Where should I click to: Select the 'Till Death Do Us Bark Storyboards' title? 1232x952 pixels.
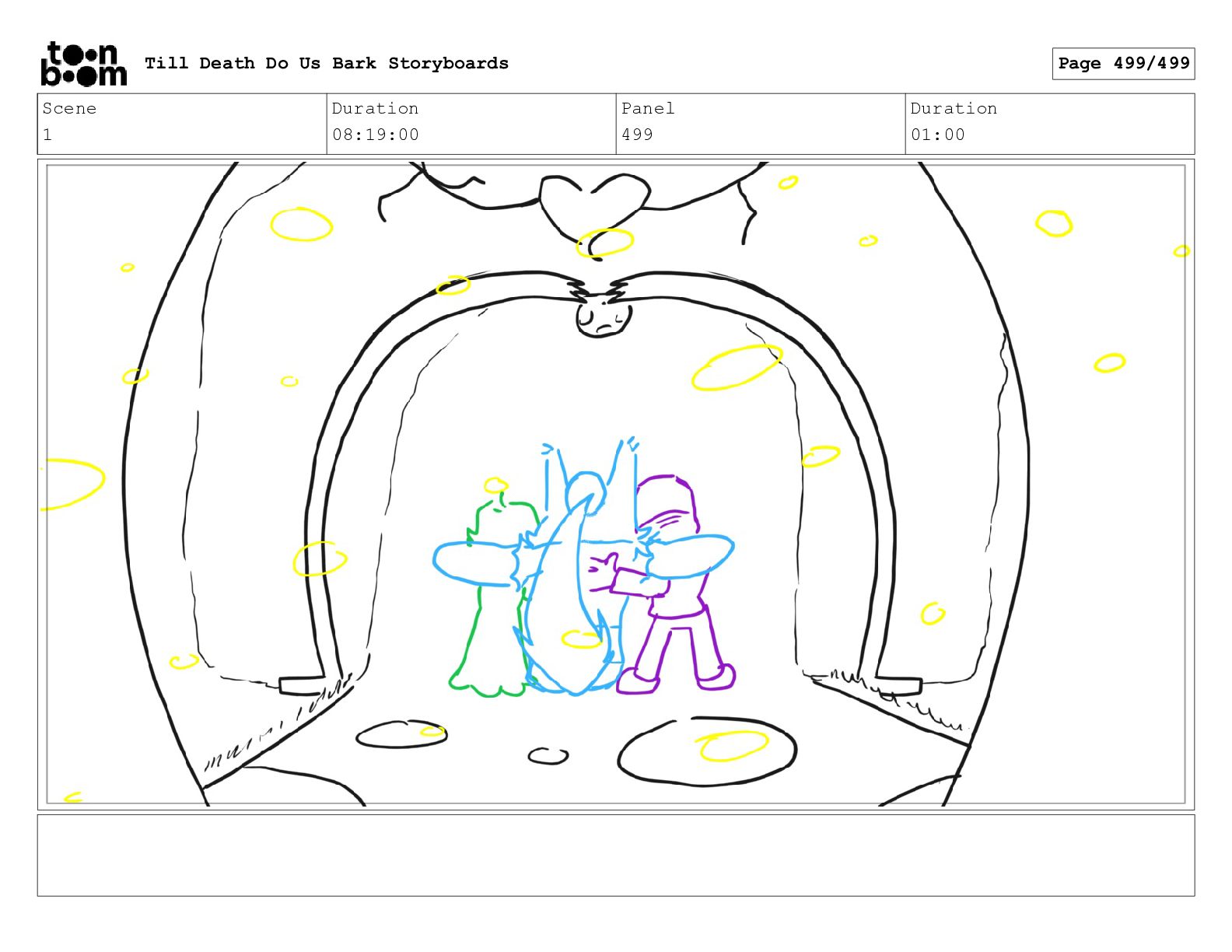click(x=327, y=64)
